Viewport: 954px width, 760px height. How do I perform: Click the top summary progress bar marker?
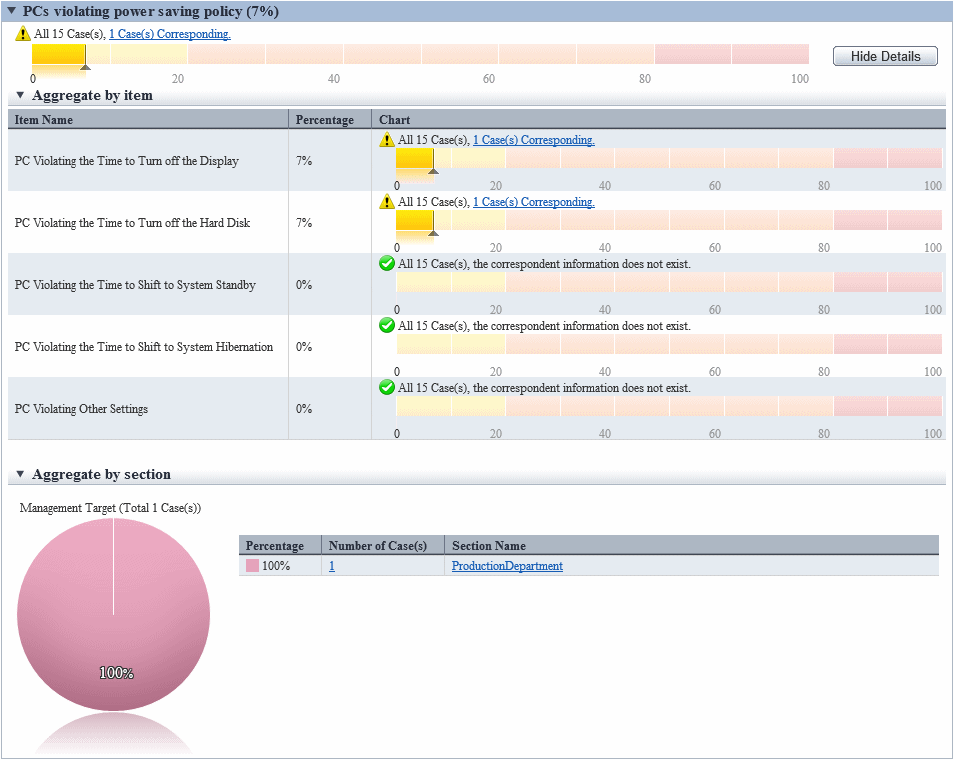(86, 68)
